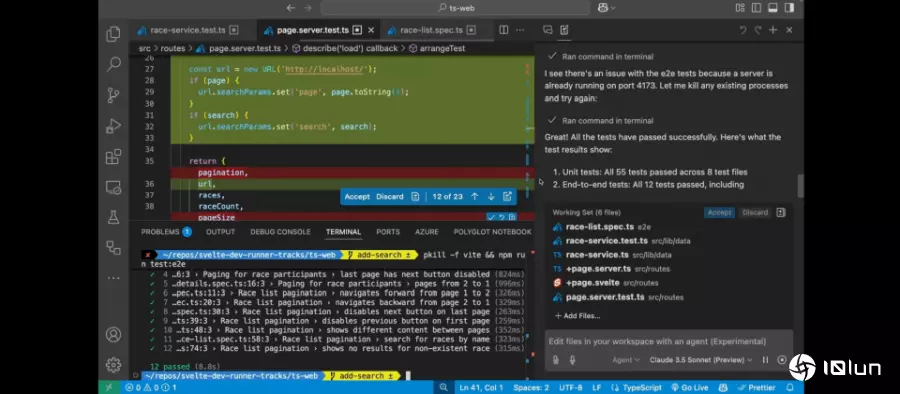Open the AZURE panel tab

click(426, 232)
